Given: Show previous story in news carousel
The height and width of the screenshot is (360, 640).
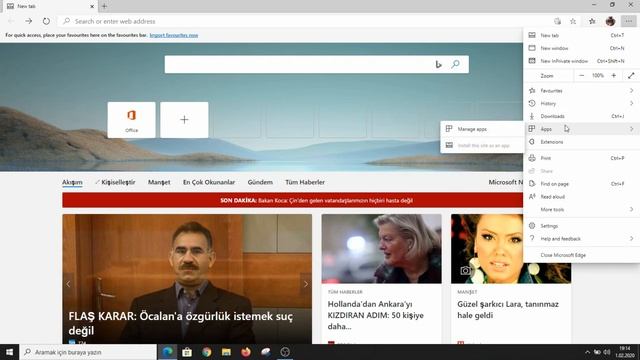Looking at the screenshot, I should pos(69,284).
